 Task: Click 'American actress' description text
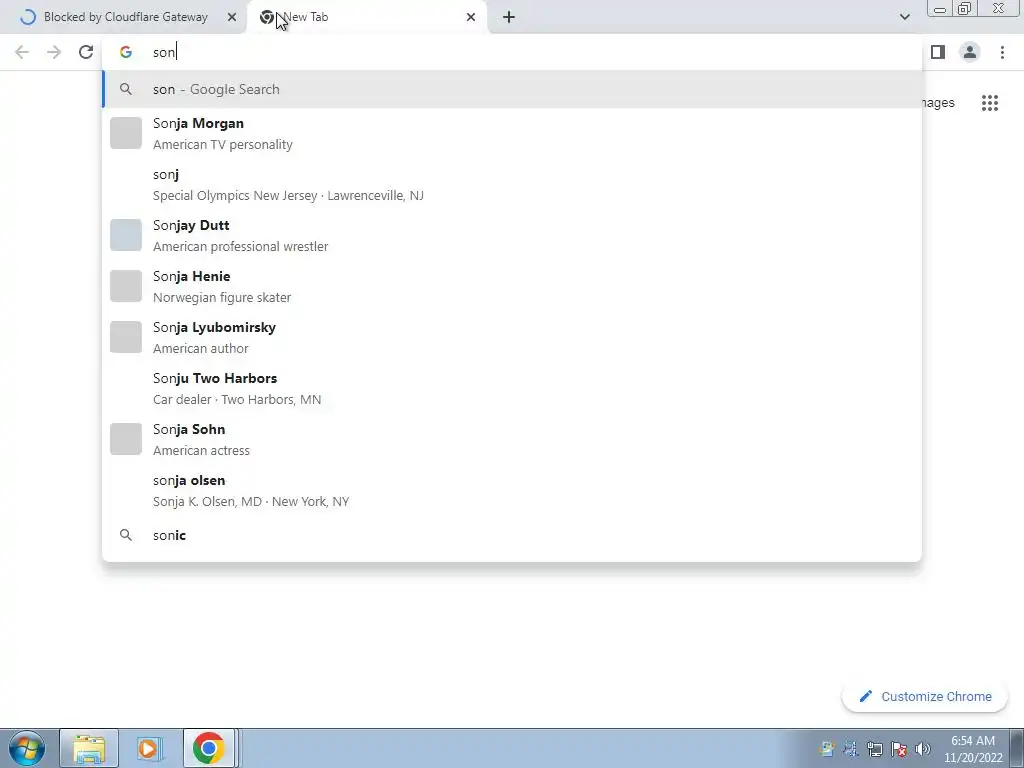click(201, 450)
